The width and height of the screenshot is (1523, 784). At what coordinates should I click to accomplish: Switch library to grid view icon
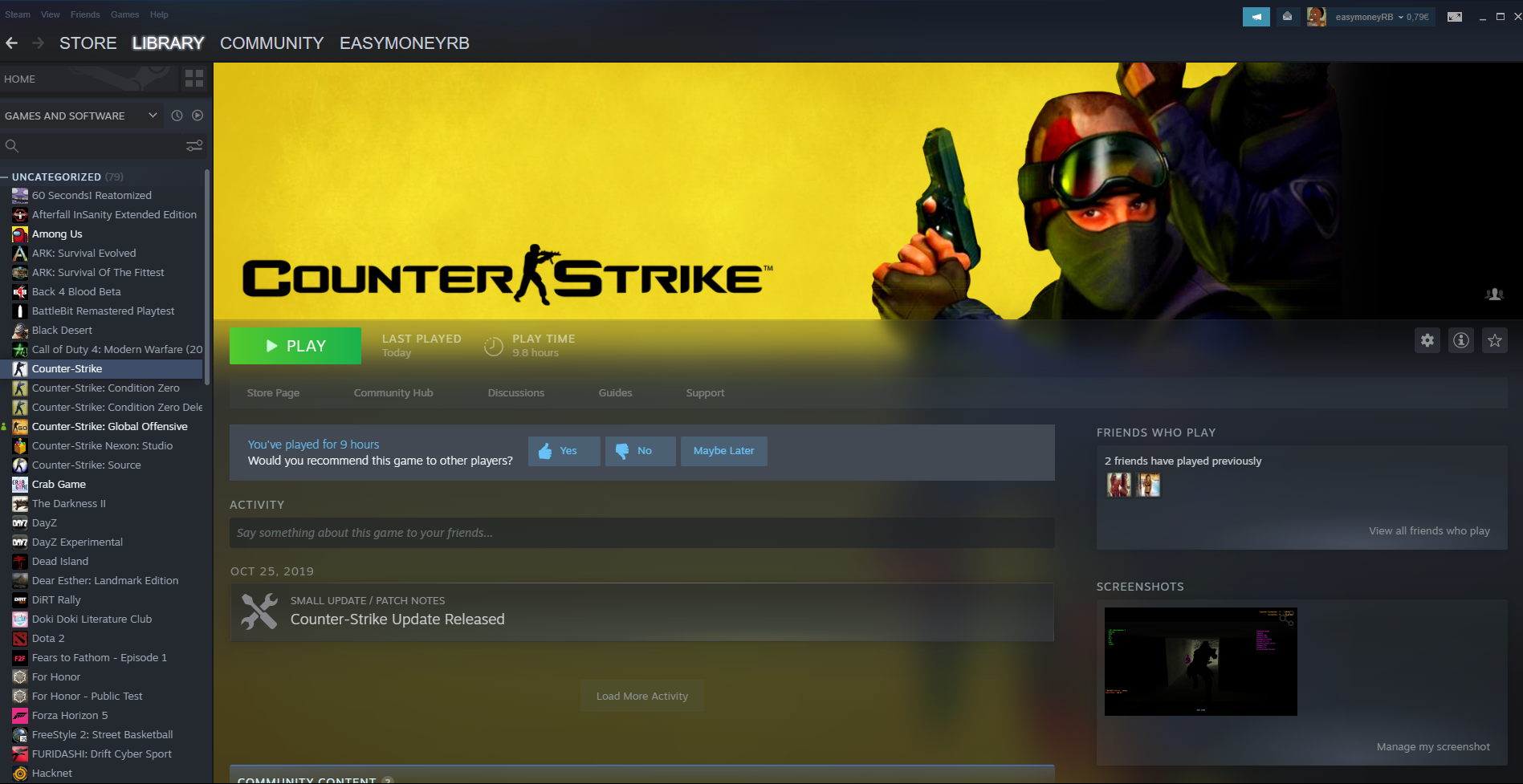point(194,79)
